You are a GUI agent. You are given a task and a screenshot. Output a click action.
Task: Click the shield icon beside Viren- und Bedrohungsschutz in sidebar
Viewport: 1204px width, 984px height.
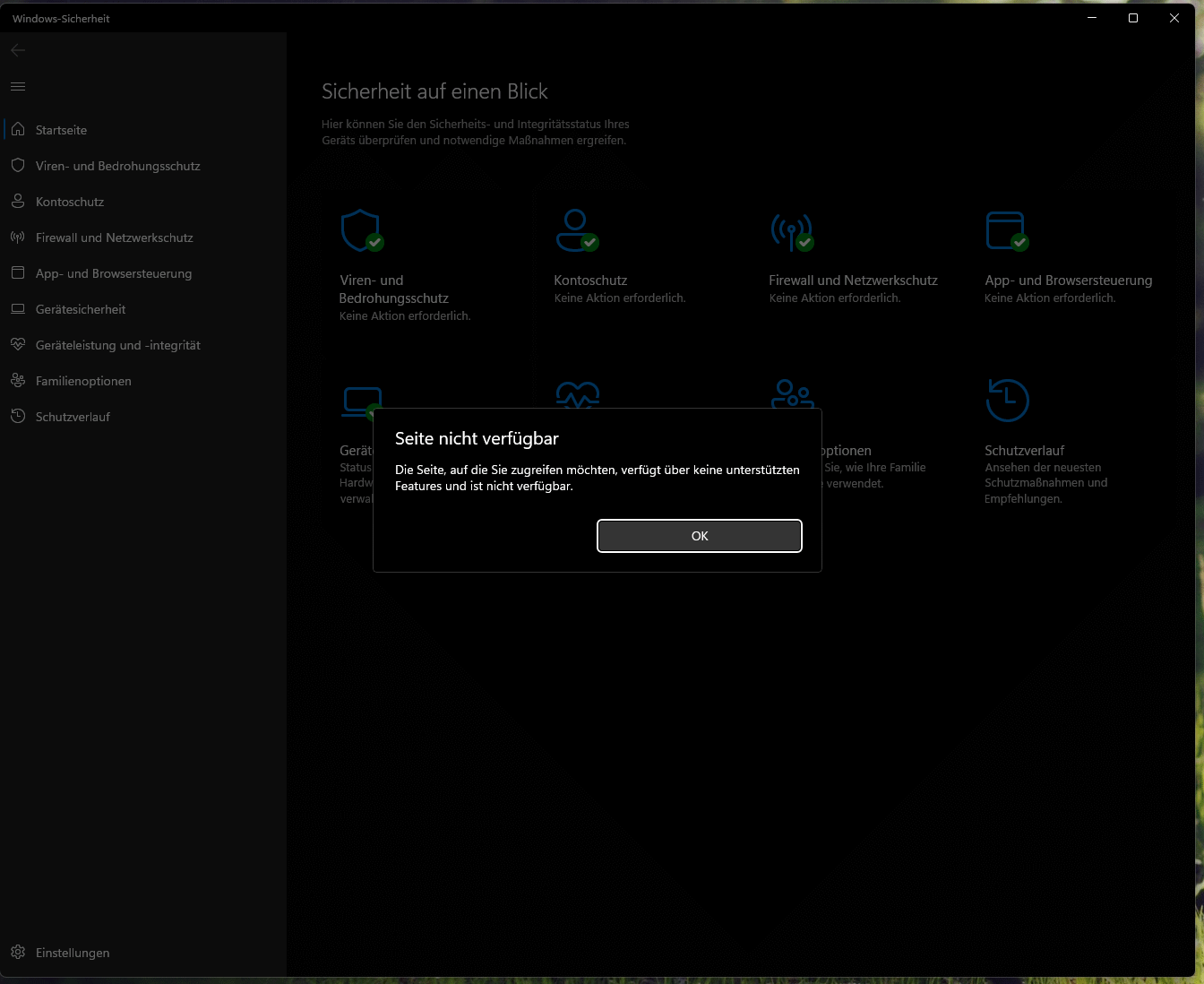click(x=18, y=166)
